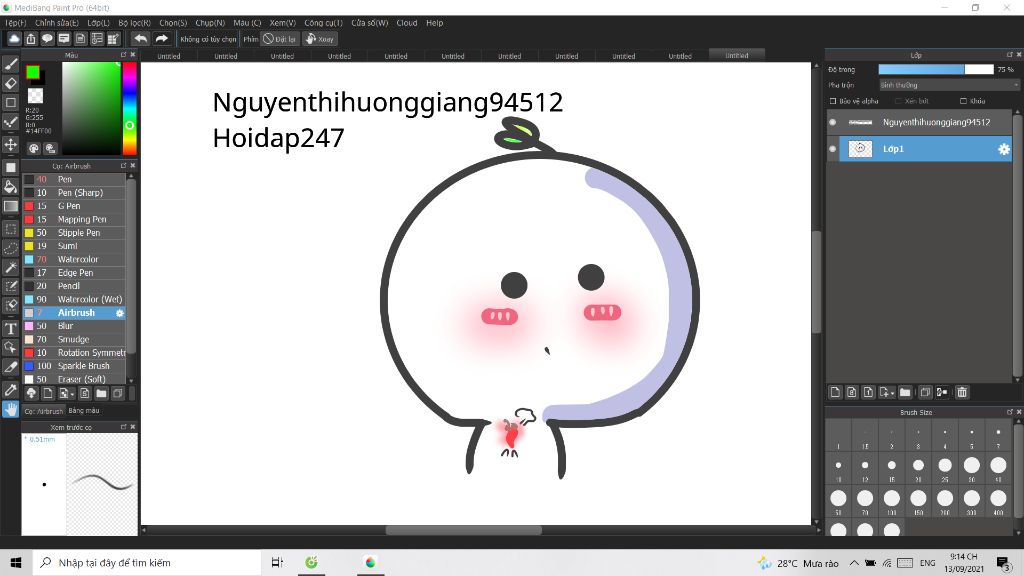Viewport: 1024px width, 576px height.
Task: Hide the Nguyenthihuonggiang94512 layer
Action: pyautogui.click(x=832, y=121)
